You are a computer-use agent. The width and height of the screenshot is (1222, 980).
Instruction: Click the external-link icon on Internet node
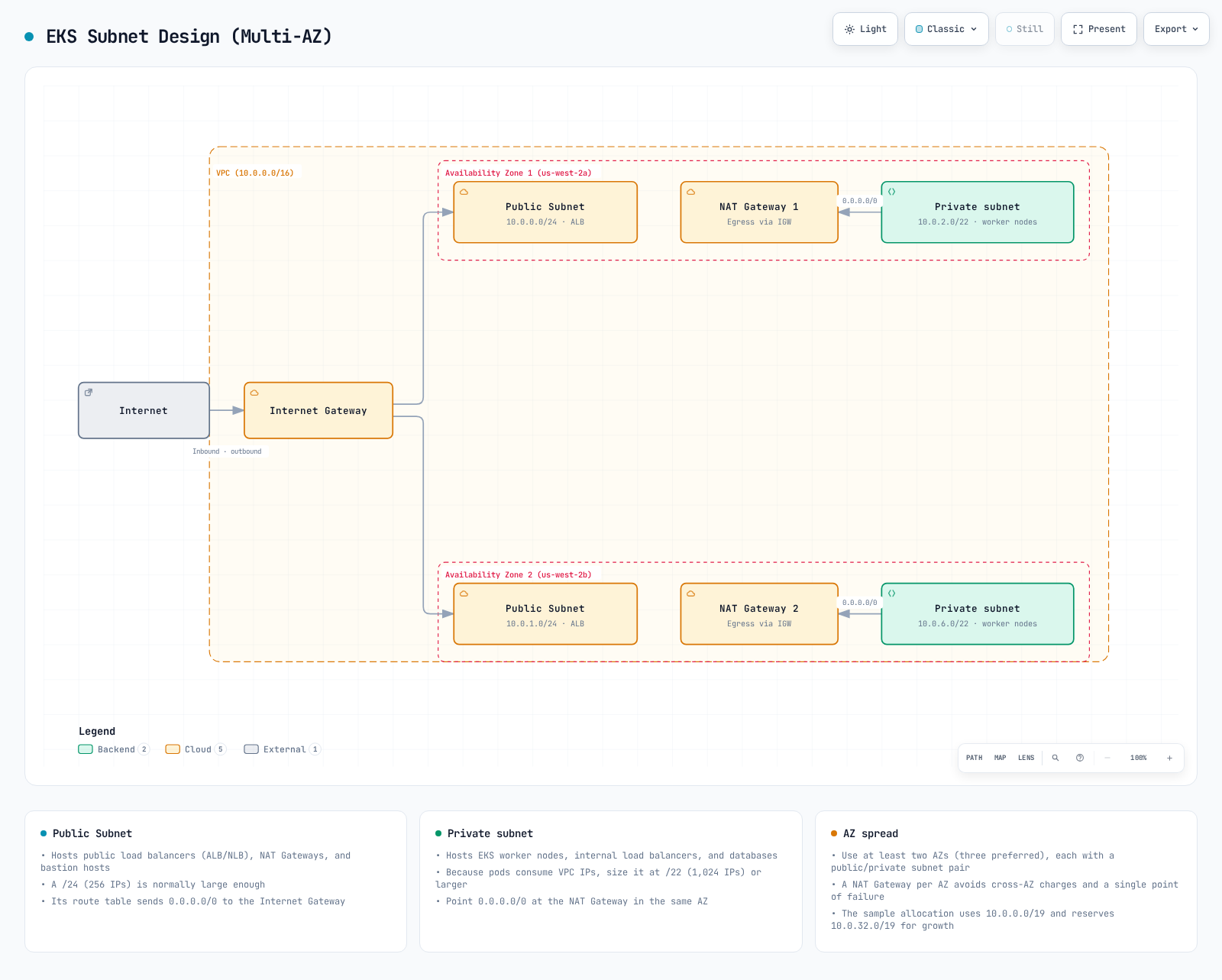[89, 393]
